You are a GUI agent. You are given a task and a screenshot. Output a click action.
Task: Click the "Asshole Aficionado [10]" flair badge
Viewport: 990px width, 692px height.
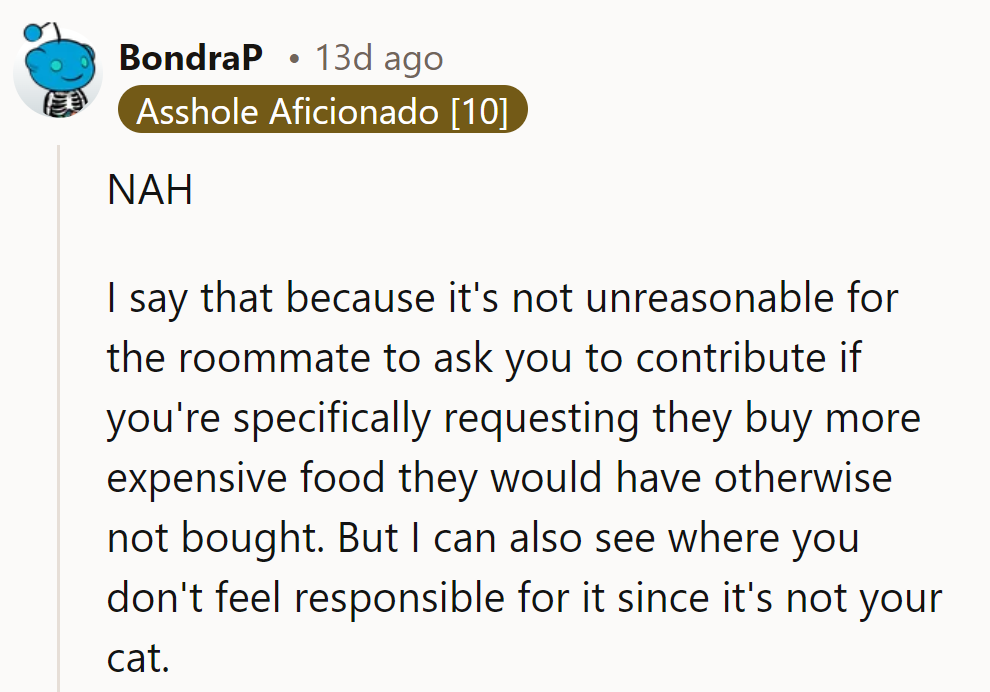[322, 111]
